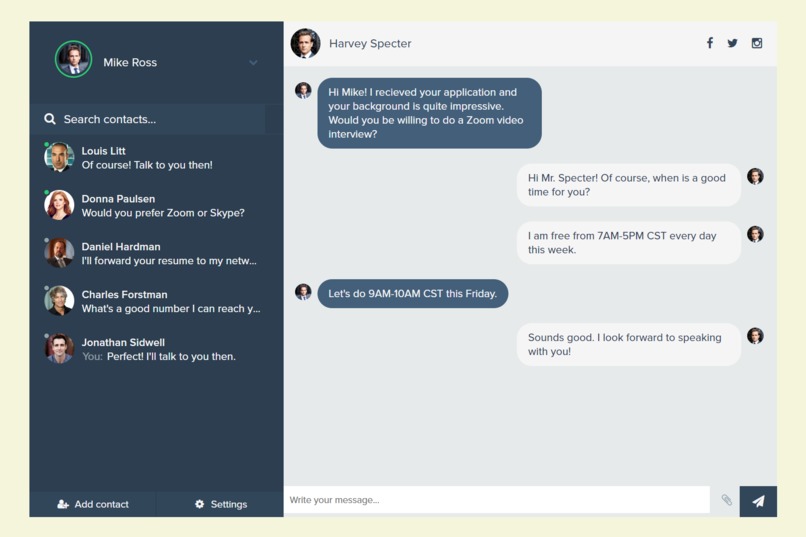Screen dimensions: 806x537
Task: Open Louis Litt conversation
Action: click(x=156, y=158)
